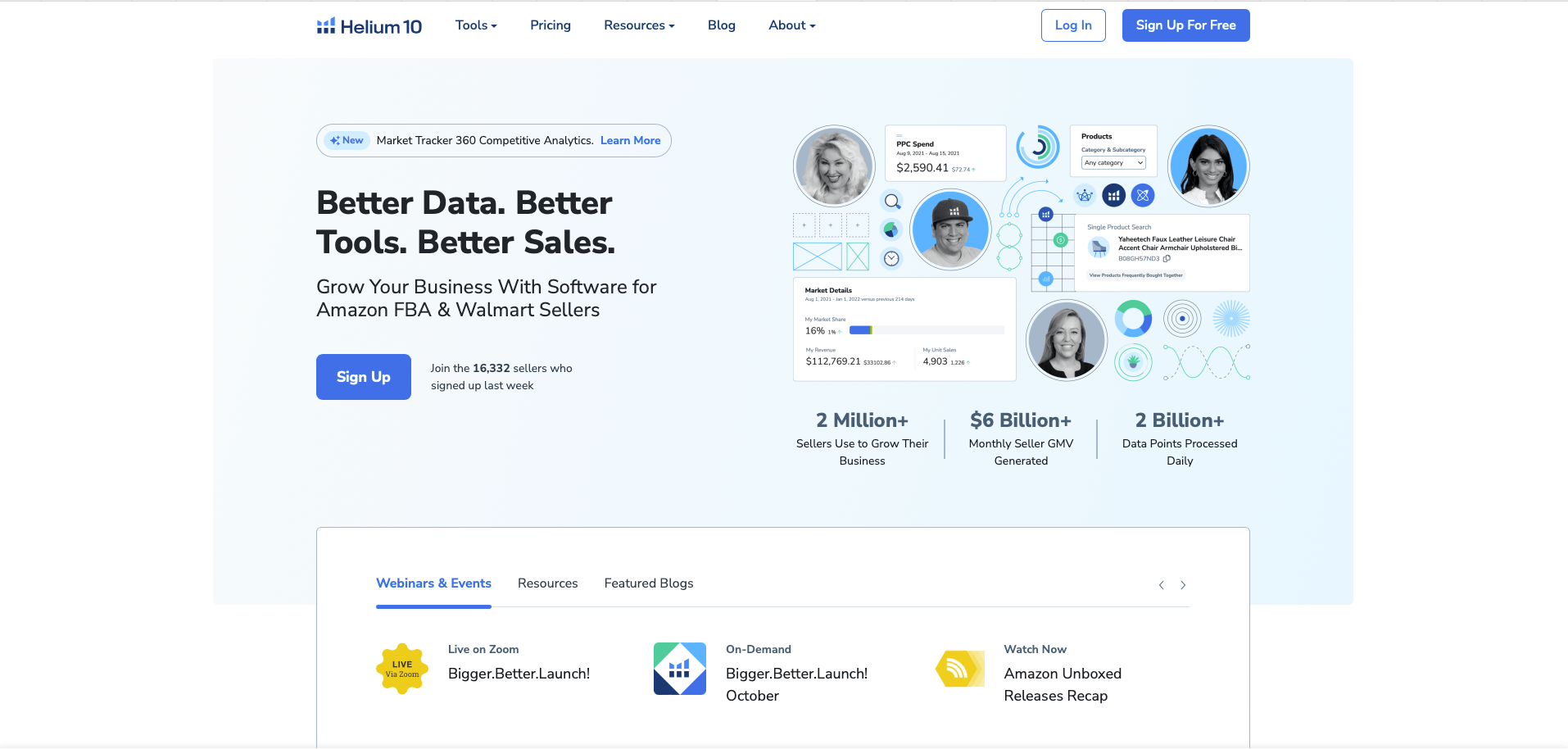Follow the Learn More link

pos(630,141)
